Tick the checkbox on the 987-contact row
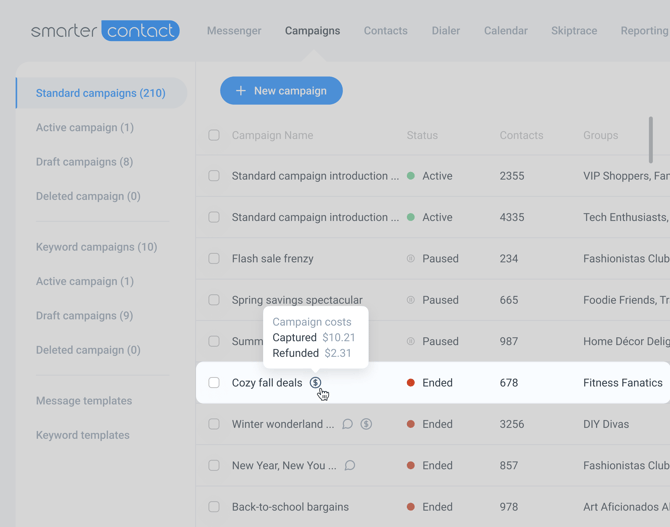Screen dimensions: 670x527 pyautogui.click(x=214, y=341)
